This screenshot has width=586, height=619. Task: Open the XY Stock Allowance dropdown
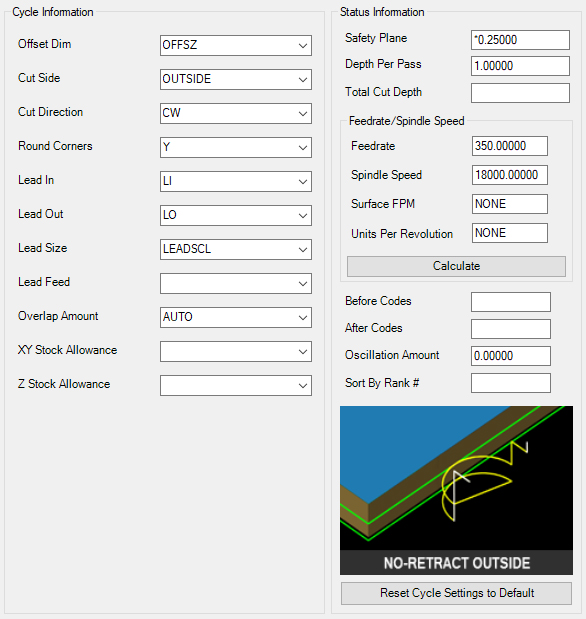236,351
